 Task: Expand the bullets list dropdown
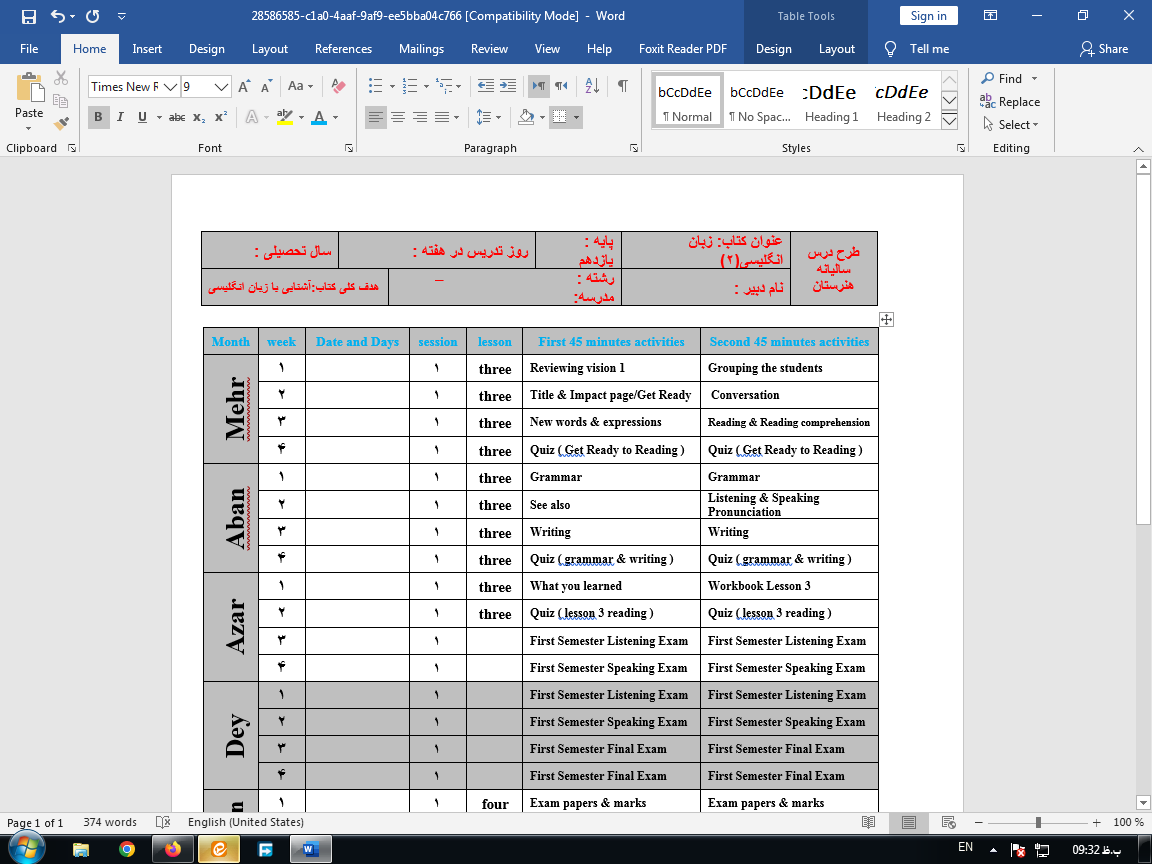392,86
